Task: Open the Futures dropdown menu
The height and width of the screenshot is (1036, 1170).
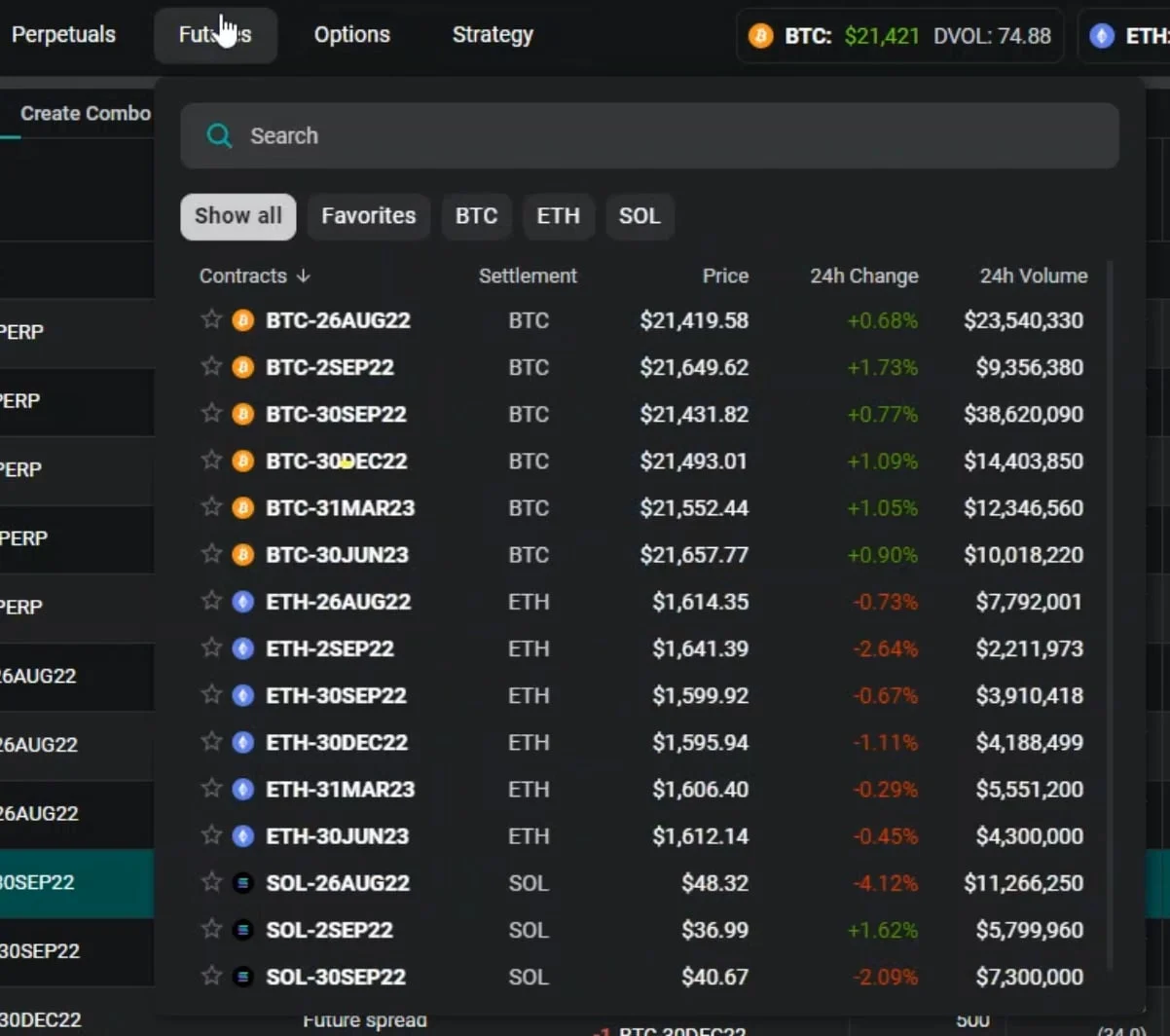Action: 215,35
